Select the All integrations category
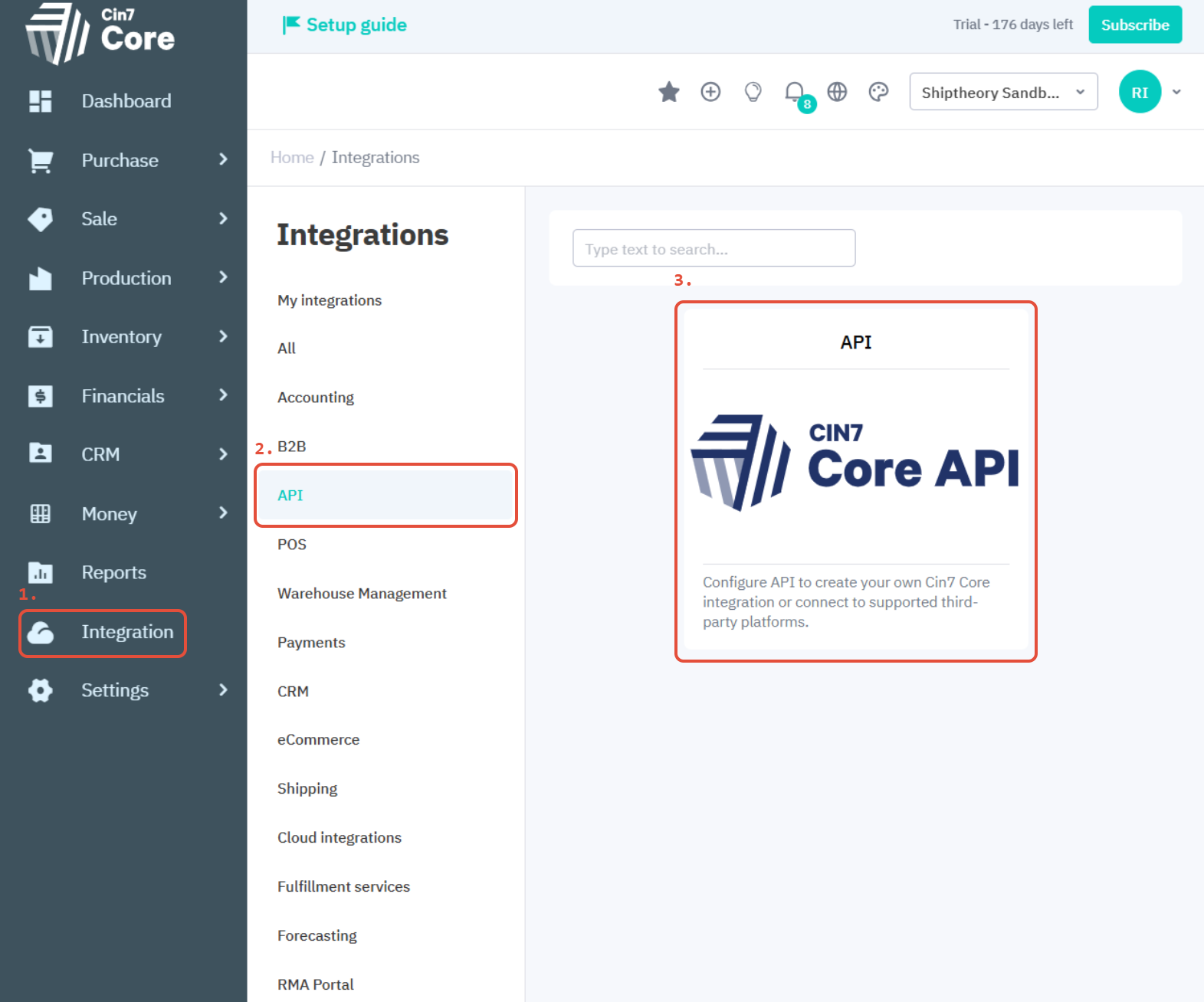 tap(287, 349)
